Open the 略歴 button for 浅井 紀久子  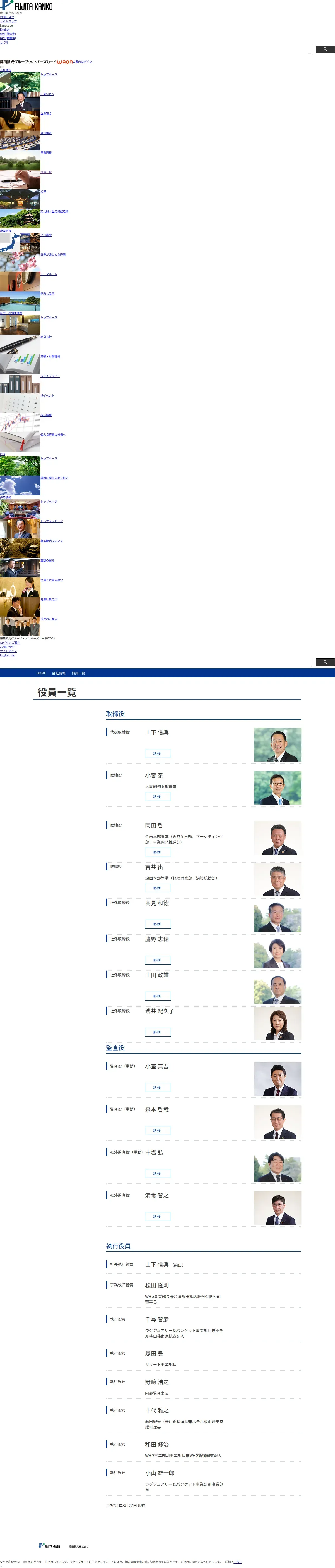157,1032
